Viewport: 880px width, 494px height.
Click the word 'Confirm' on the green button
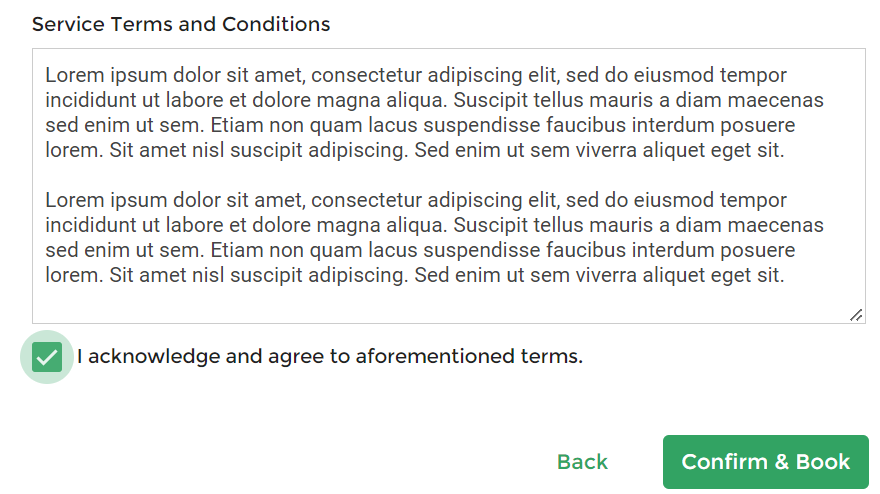tap(725, 461)
